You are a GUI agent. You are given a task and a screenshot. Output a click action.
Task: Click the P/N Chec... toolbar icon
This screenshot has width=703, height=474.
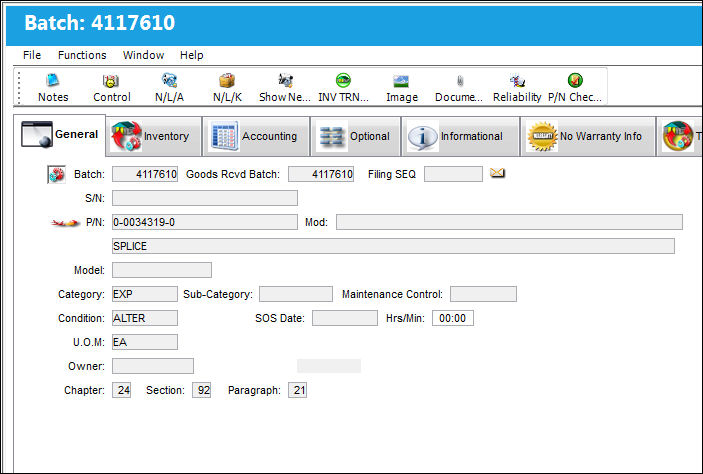(x=575, y=87)
